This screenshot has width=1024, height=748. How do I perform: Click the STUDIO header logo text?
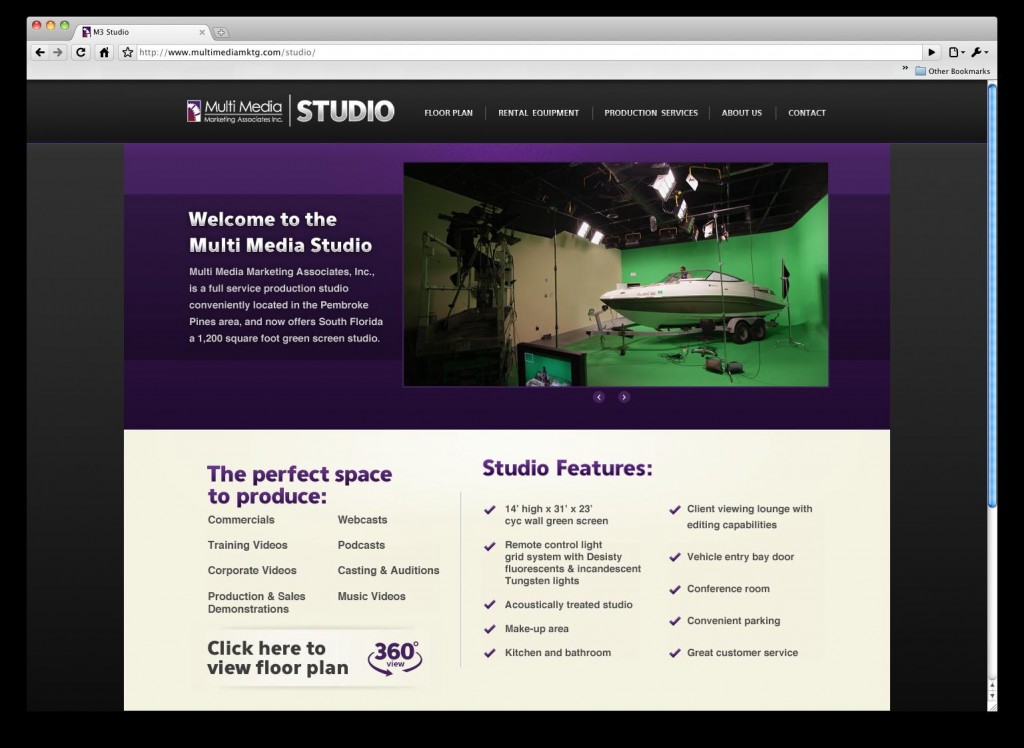click(345, 112)
